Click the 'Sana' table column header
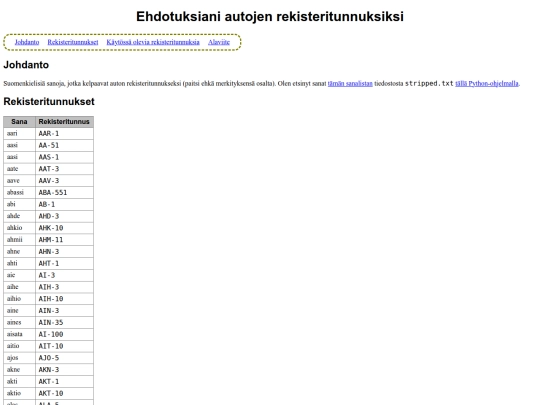The image size is (540, 405). point(19,122)
